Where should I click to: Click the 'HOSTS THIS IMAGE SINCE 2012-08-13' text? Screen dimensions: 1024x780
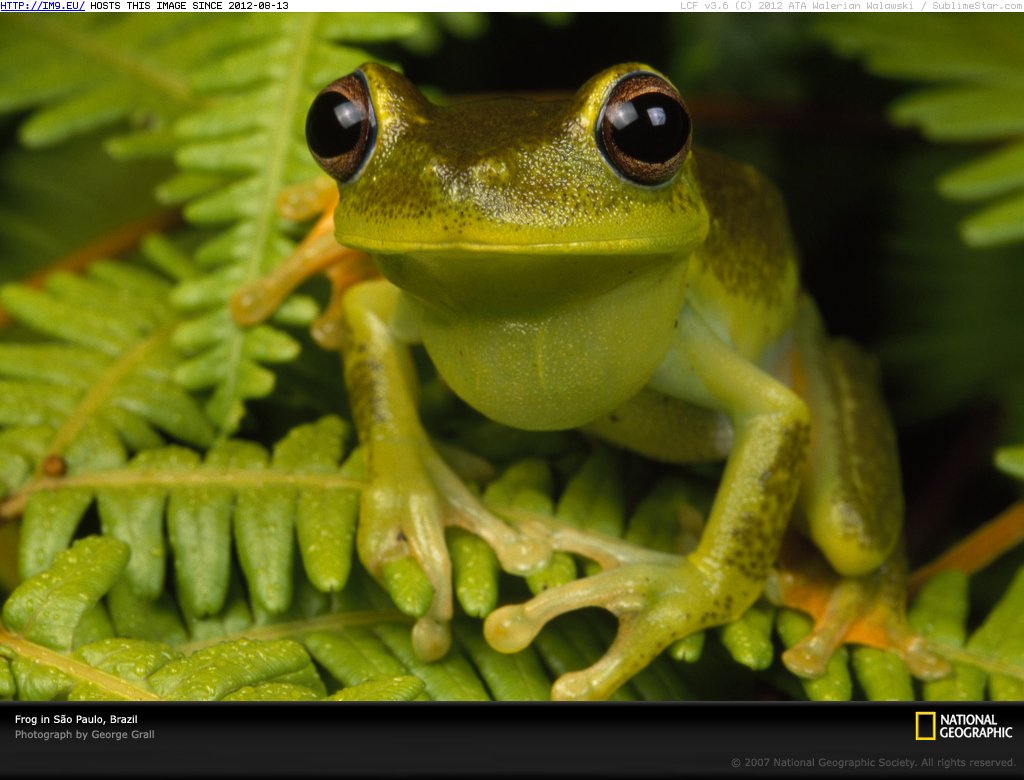click(189, 6)
